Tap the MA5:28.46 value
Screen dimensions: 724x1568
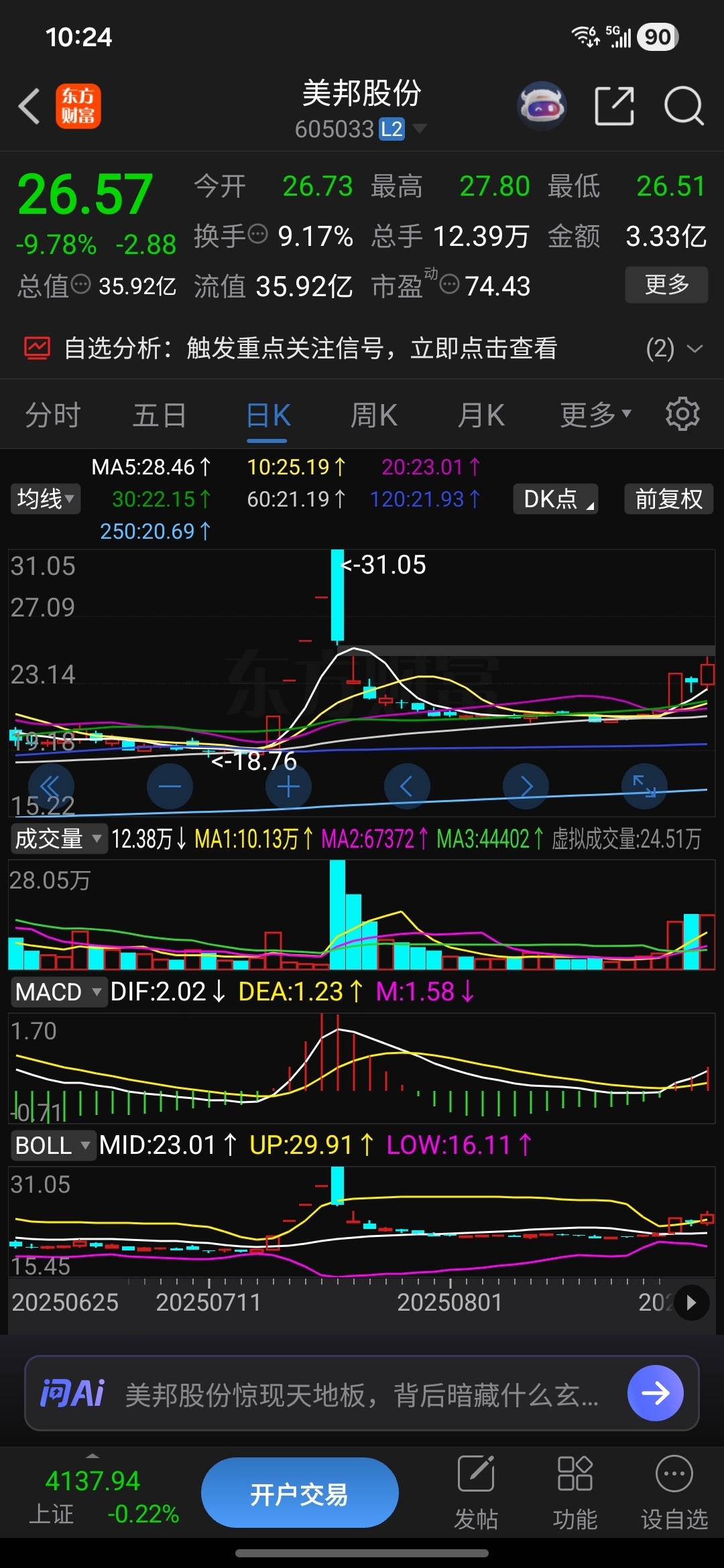click(x=152, y=466)
